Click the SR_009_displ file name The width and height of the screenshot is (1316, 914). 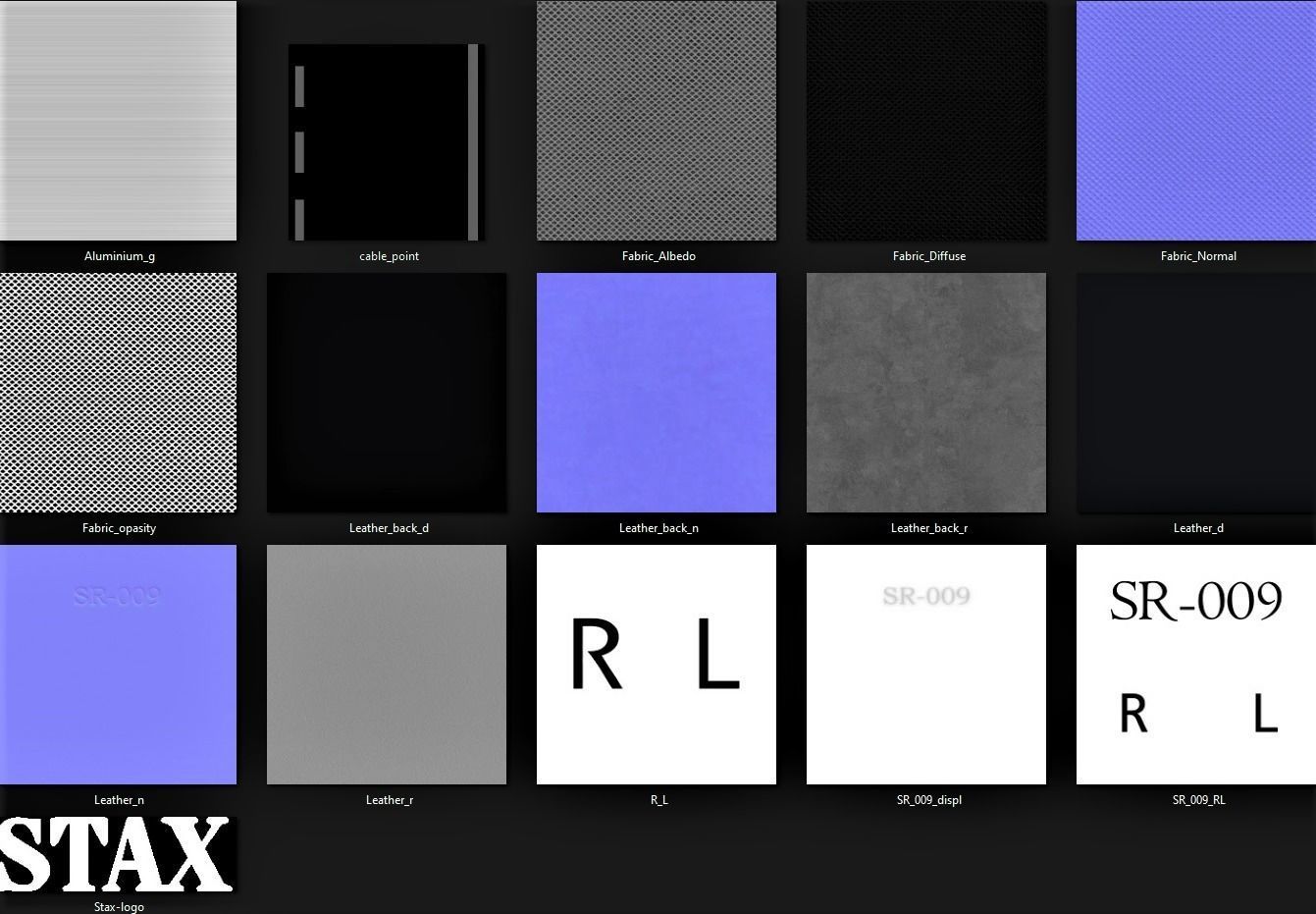click(929, 800)
